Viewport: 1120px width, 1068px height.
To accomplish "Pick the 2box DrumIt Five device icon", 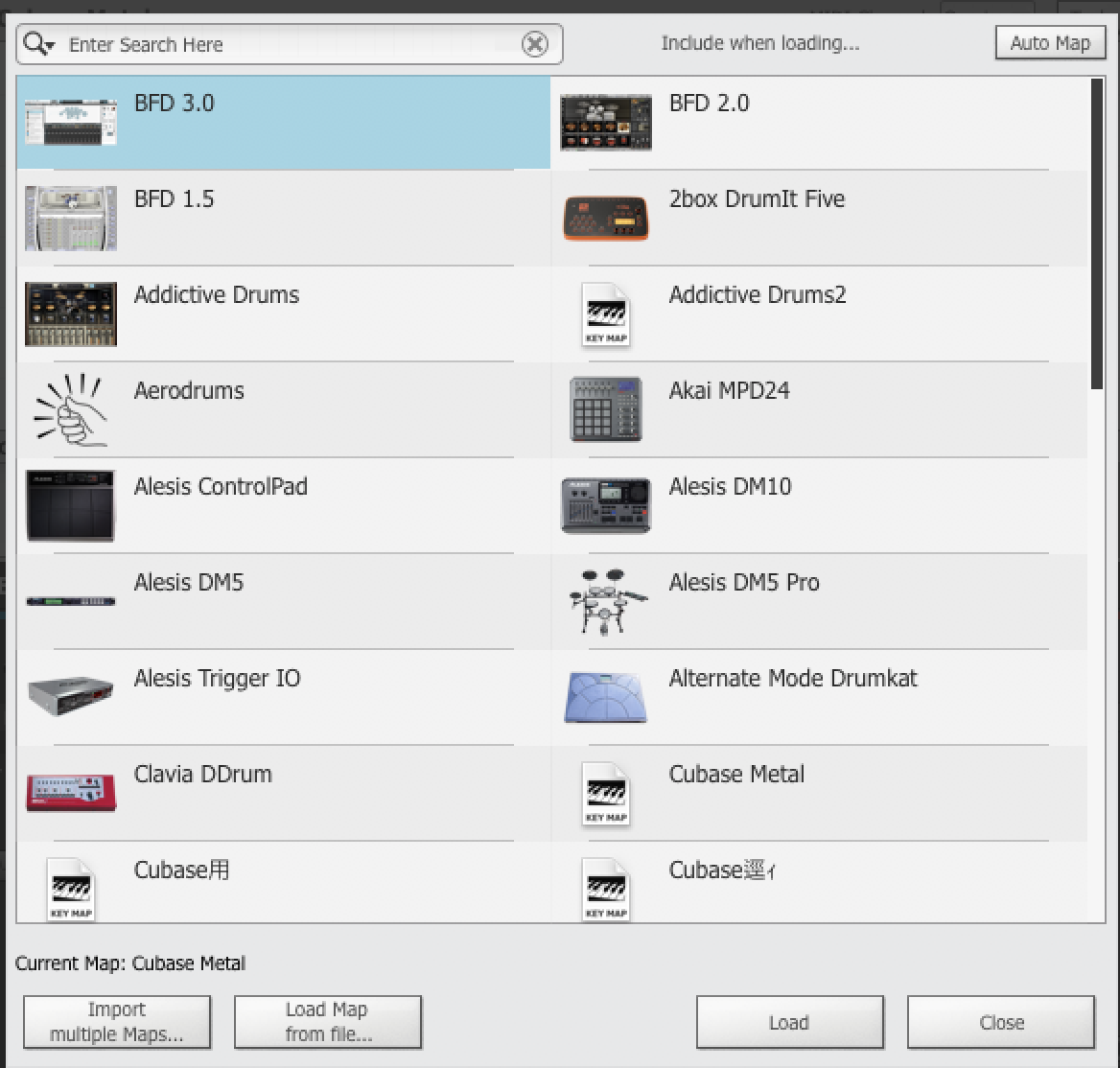I will pos(606,218).
